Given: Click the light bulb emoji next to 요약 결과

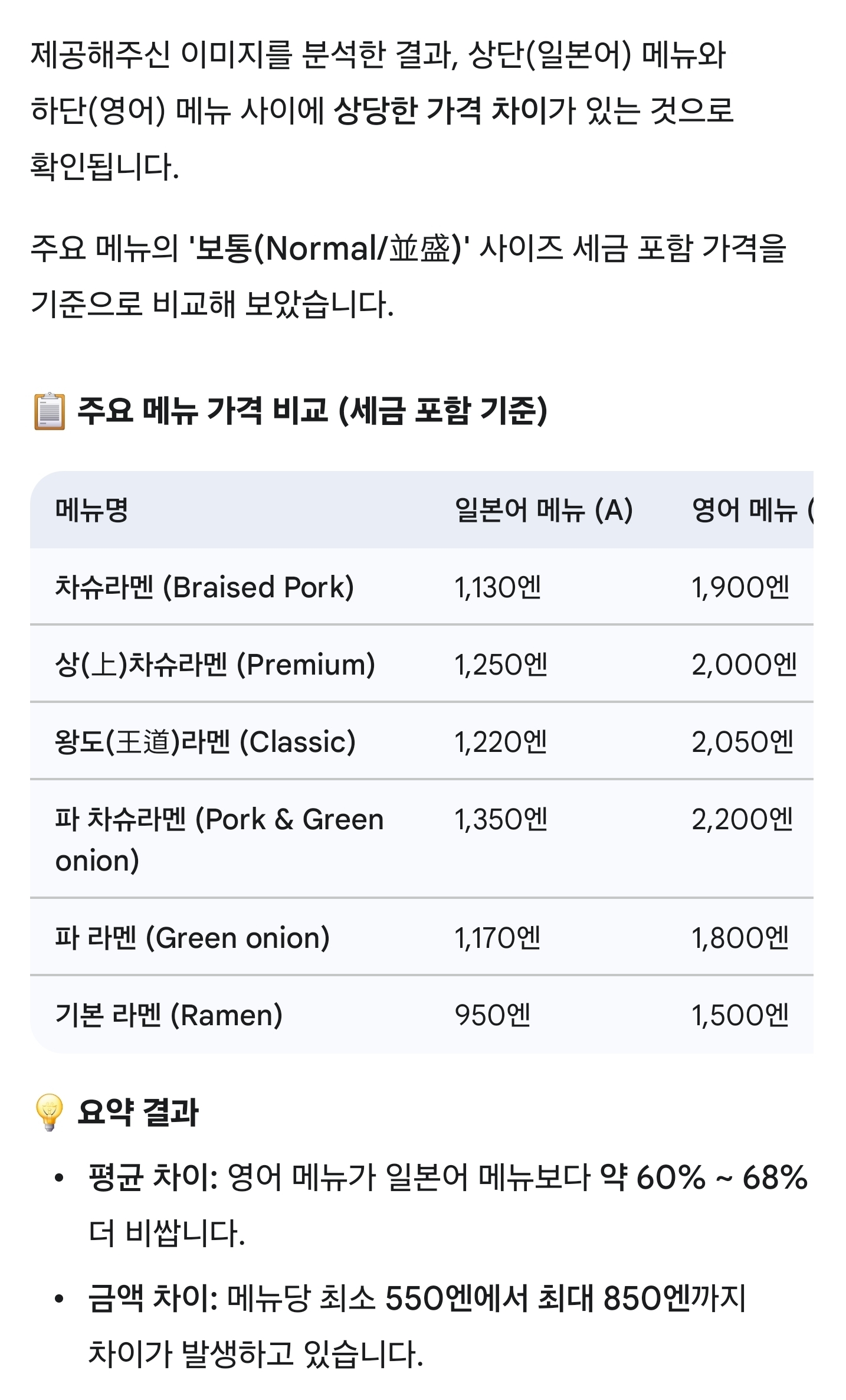Looking at the screenshot, I should (x=50, y=1113).
